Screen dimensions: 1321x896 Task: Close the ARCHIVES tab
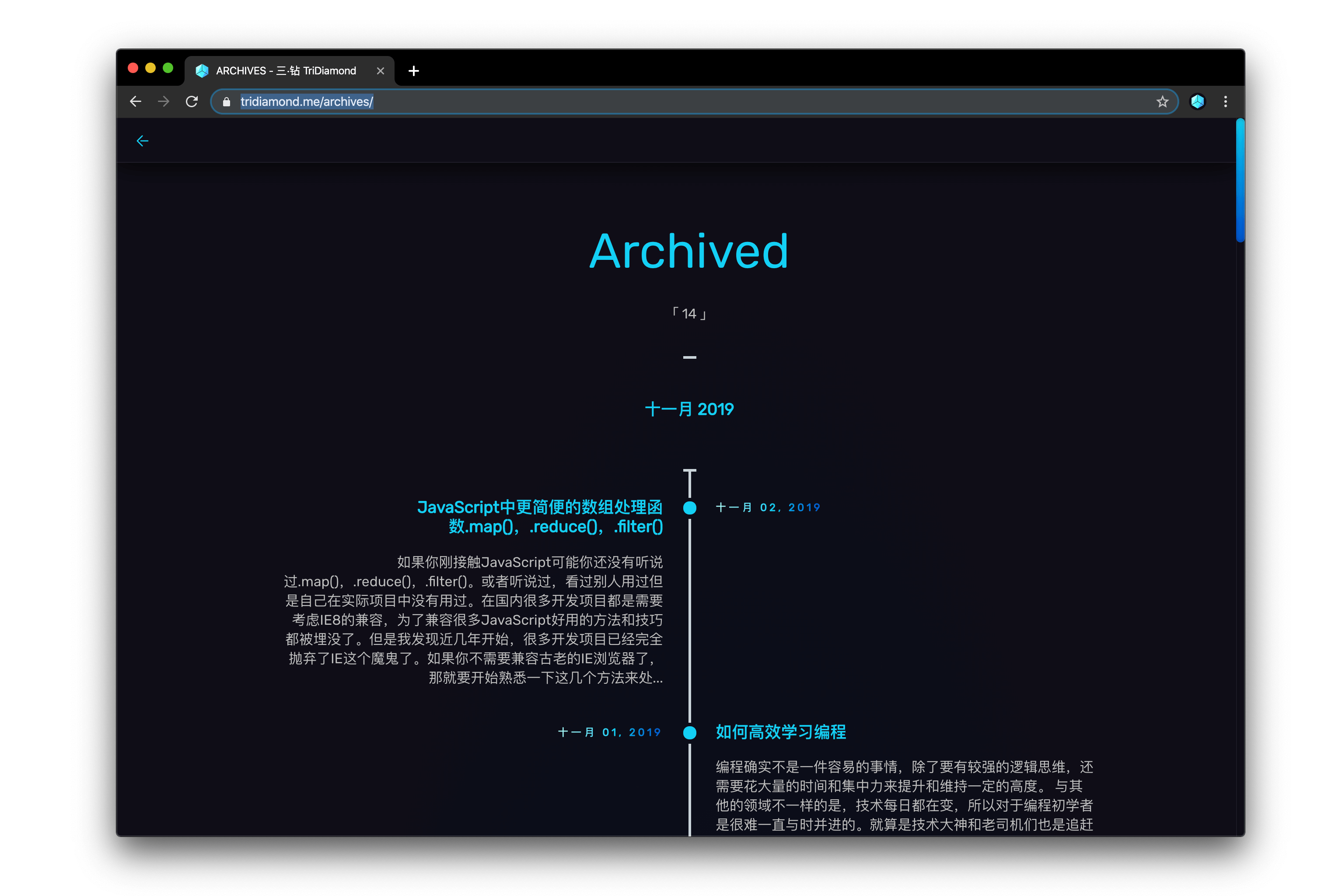380,71
